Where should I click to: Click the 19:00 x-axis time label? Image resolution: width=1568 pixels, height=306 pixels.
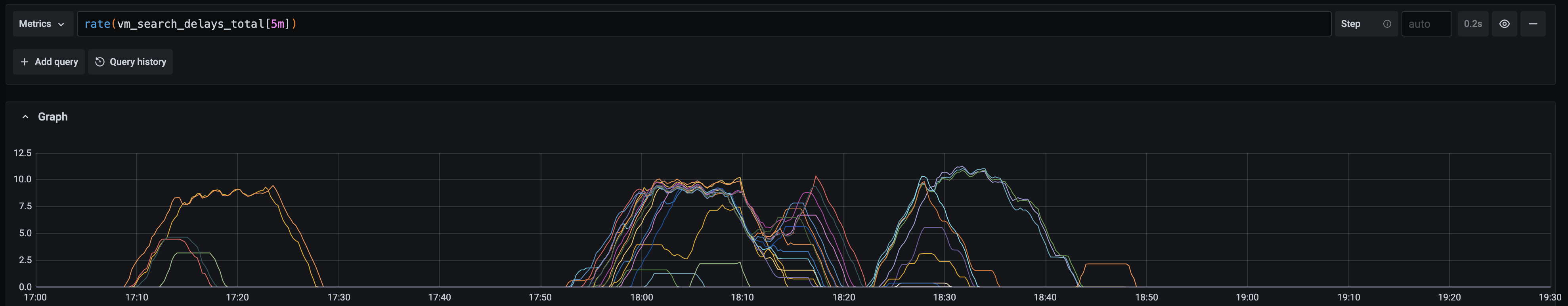click(1247, 298)
